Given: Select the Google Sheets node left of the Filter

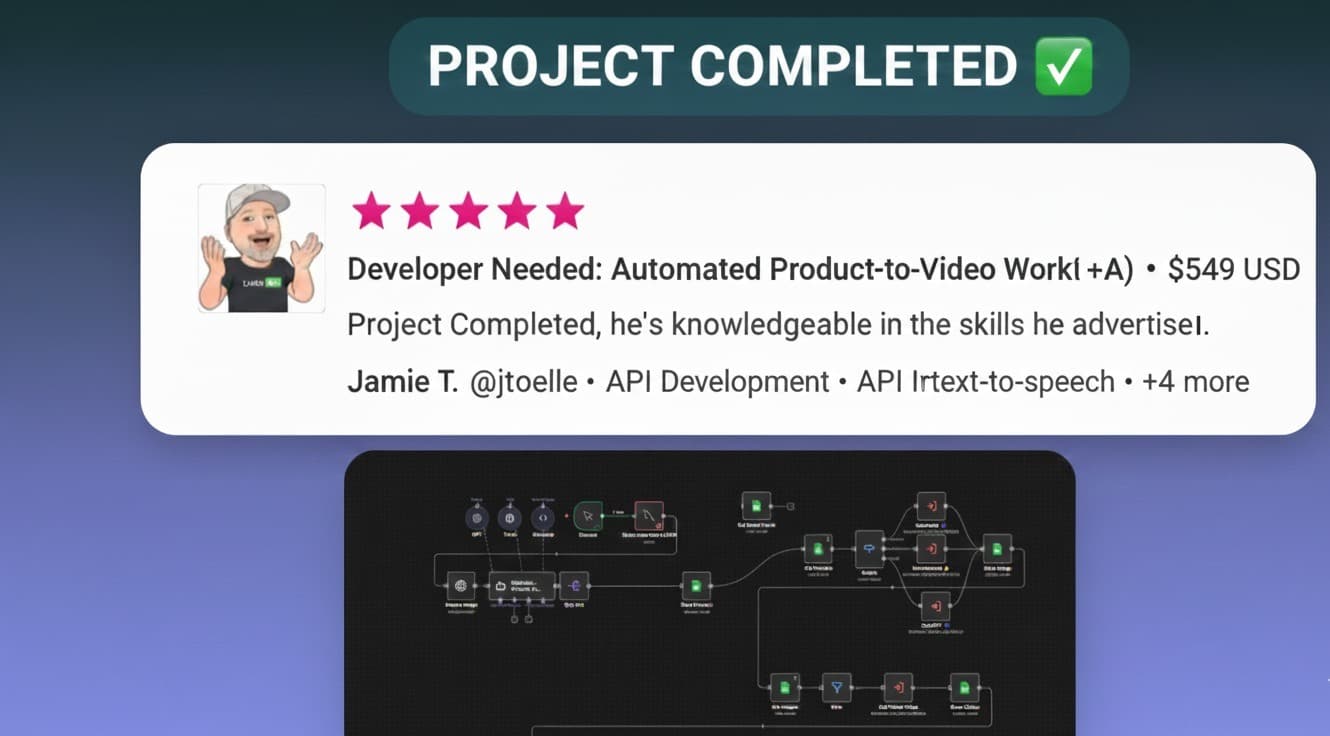Looking at the screenshot, I should click(785, 688).
